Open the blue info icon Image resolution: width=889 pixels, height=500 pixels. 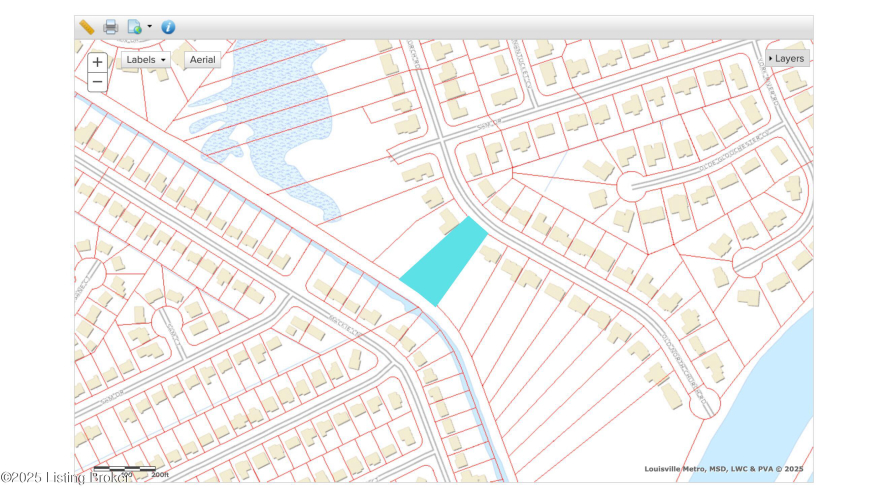pos(168,27)
